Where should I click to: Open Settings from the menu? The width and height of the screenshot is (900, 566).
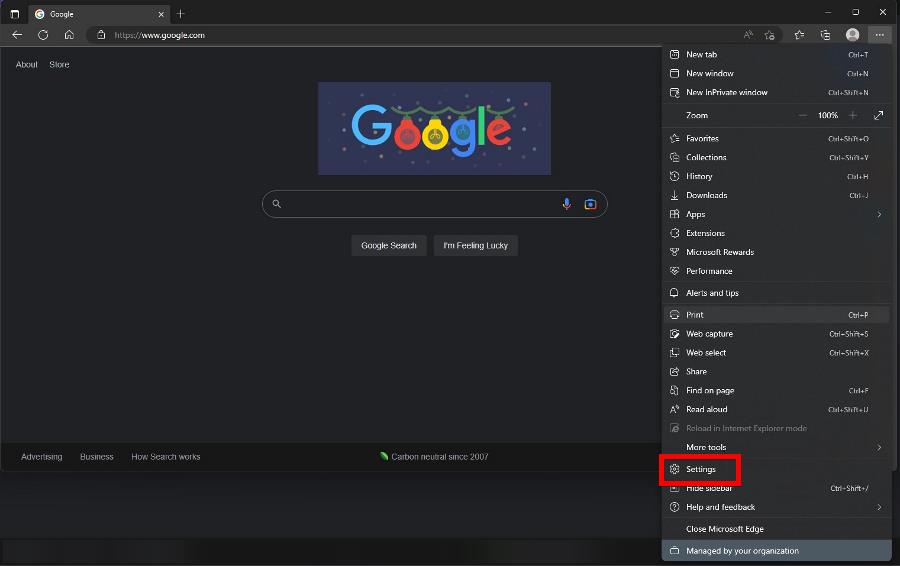(777, 469)
